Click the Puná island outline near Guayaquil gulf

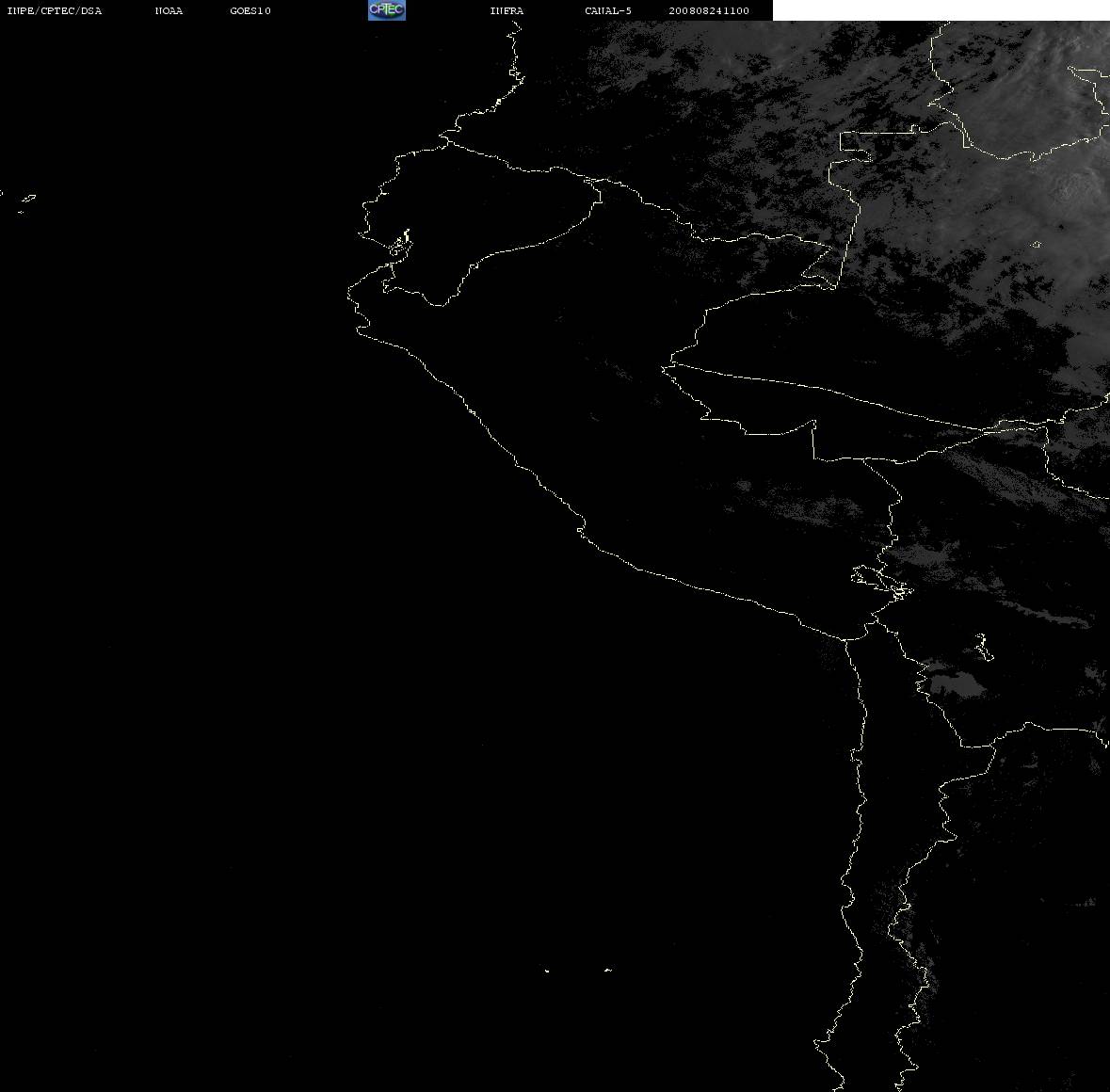coord(400,244)
